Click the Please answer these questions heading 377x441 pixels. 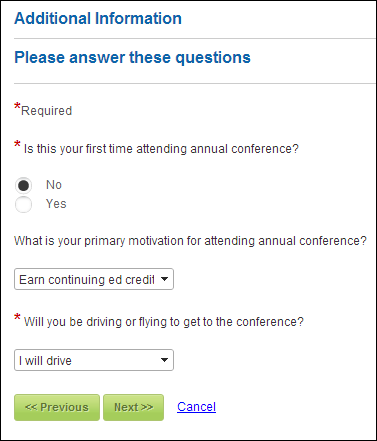click(132, 57)
